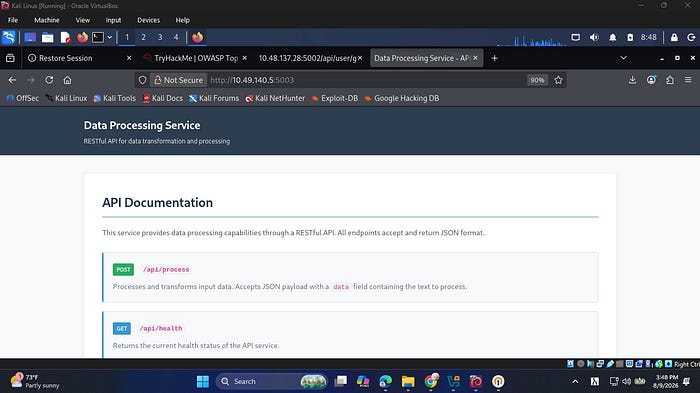
Task: Go to the Firefox home page
Action: click(67, 80)
